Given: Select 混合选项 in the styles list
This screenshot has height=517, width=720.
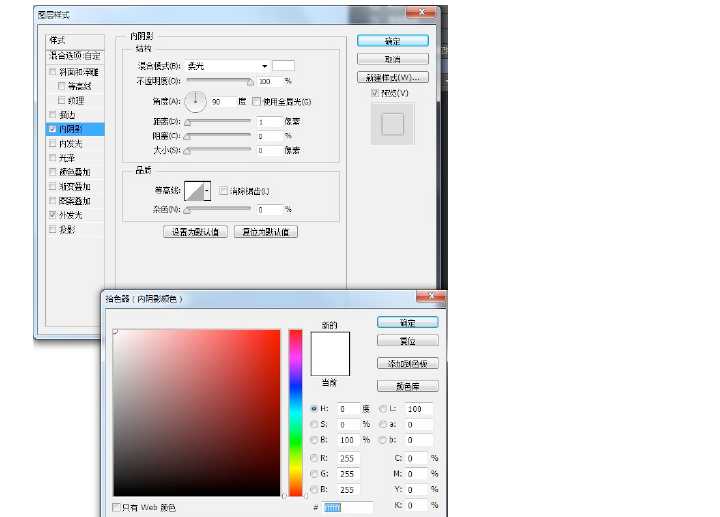Looking at the screenshot, I should click(x=75, y=56).
